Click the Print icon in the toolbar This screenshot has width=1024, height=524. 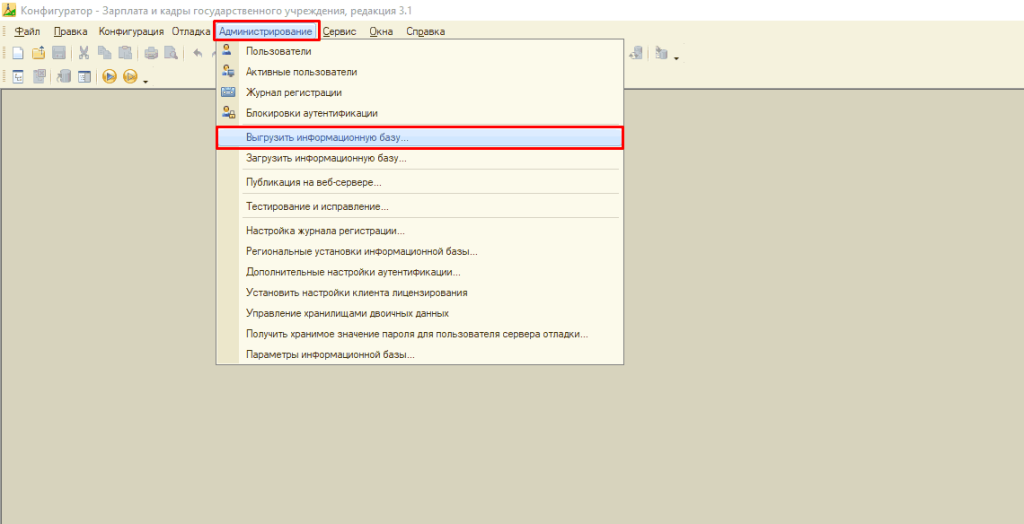152,54
